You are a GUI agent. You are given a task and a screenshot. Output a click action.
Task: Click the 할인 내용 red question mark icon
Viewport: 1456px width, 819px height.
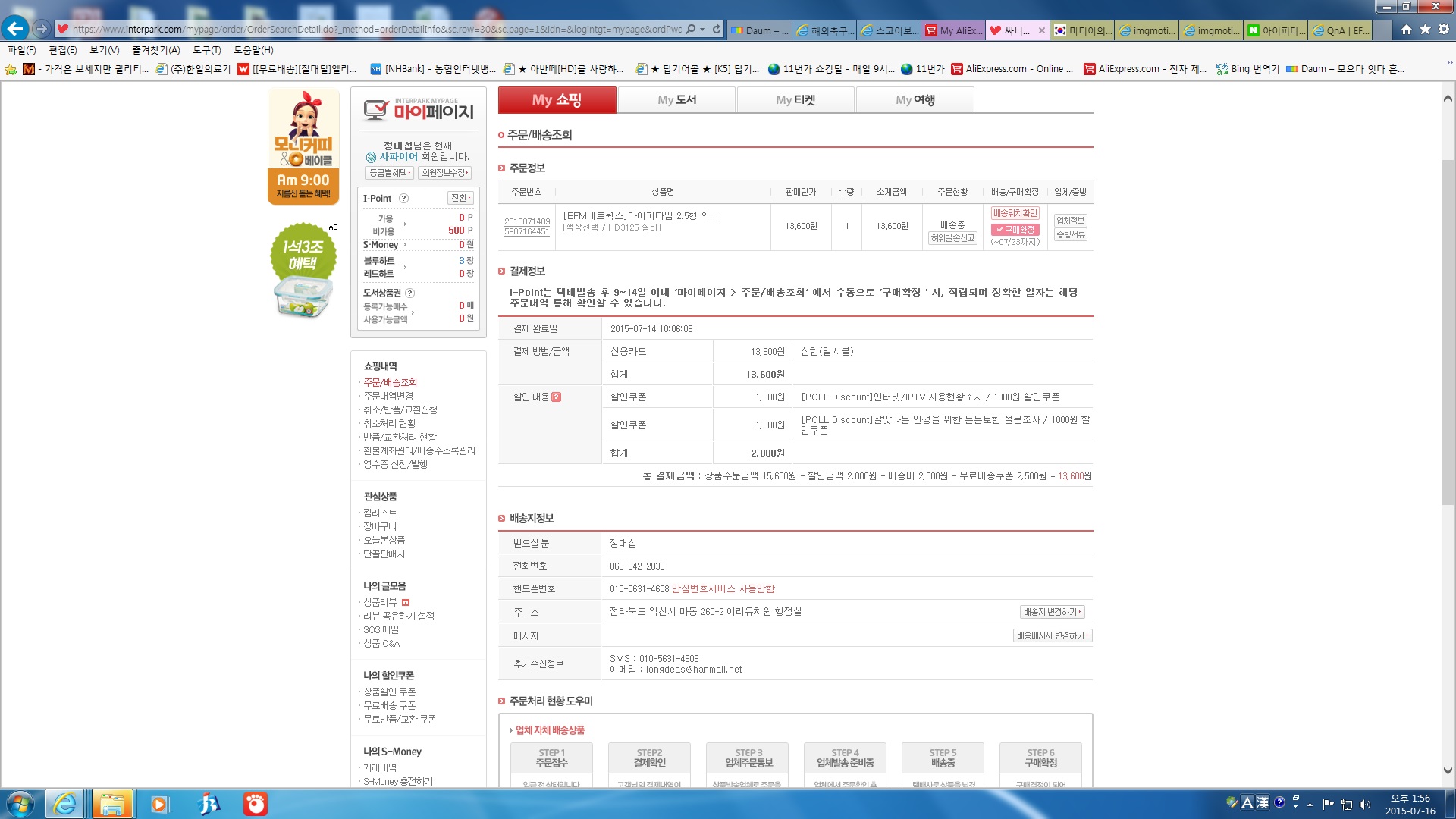556,397
